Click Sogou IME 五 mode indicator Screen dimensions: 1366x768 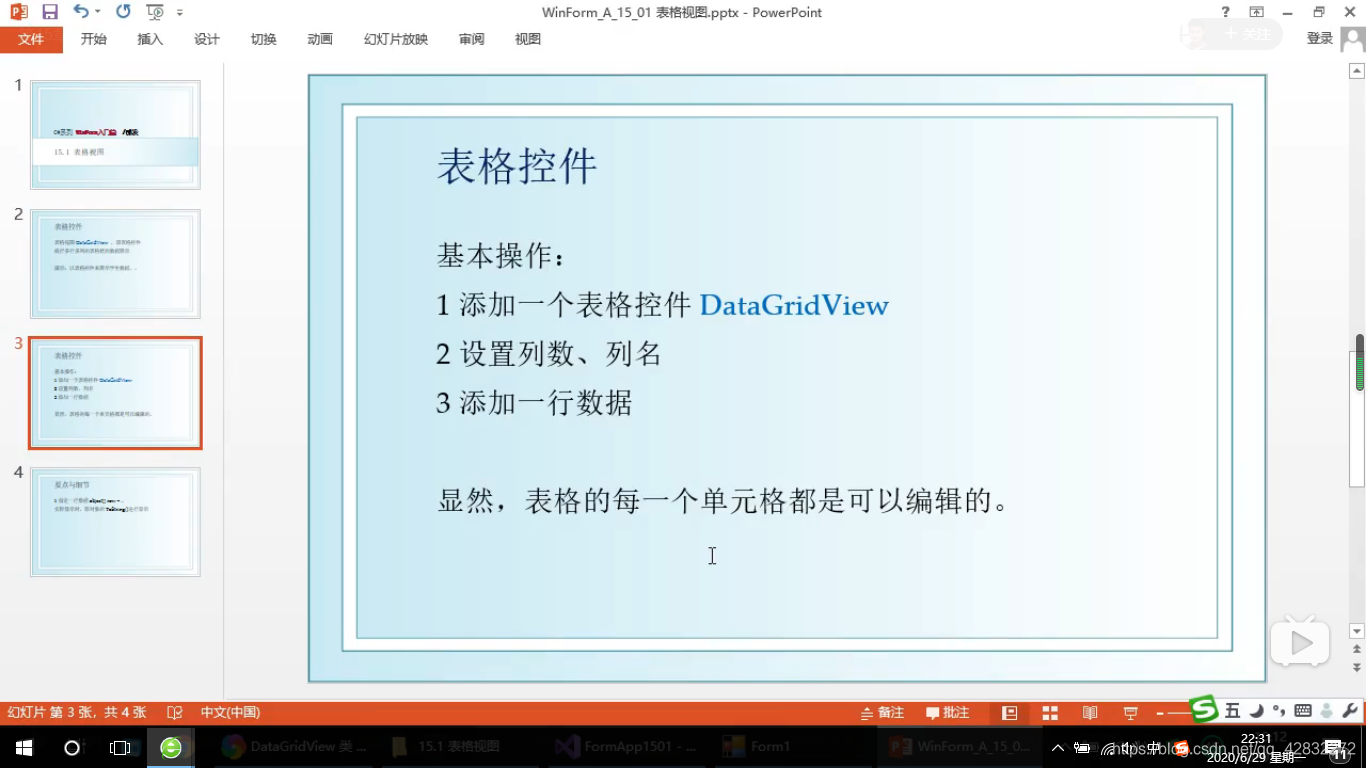1232,711
